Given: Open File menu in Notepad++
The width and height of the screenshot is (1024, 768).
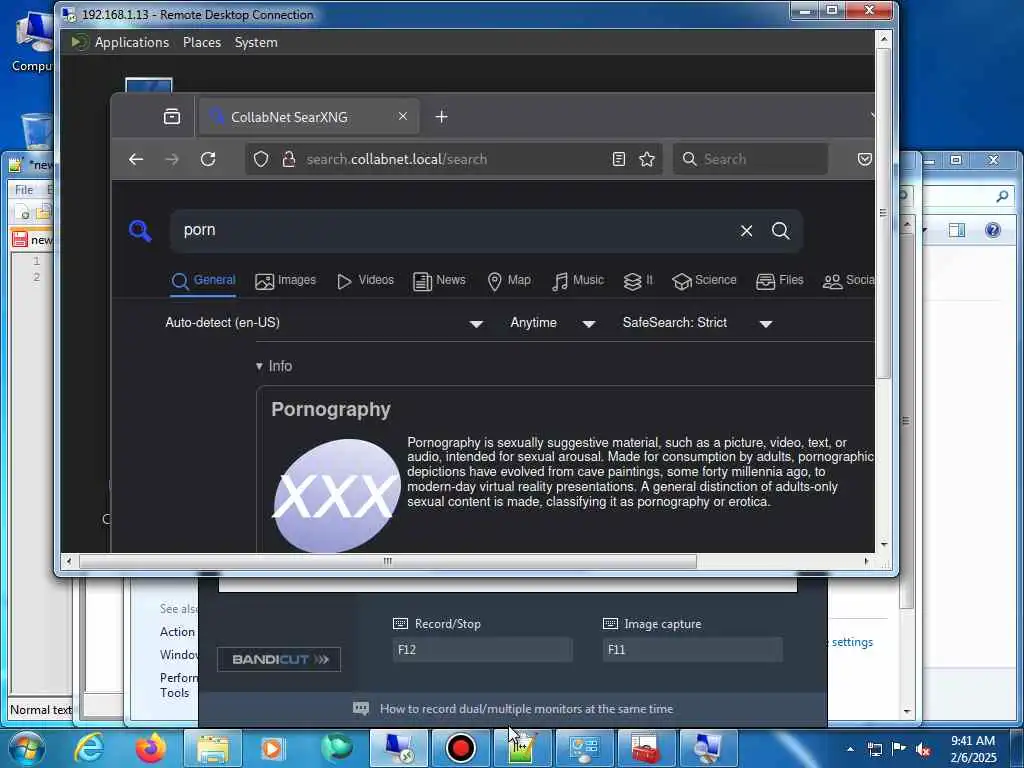Looking at the screenshot, I should point(24,190).
